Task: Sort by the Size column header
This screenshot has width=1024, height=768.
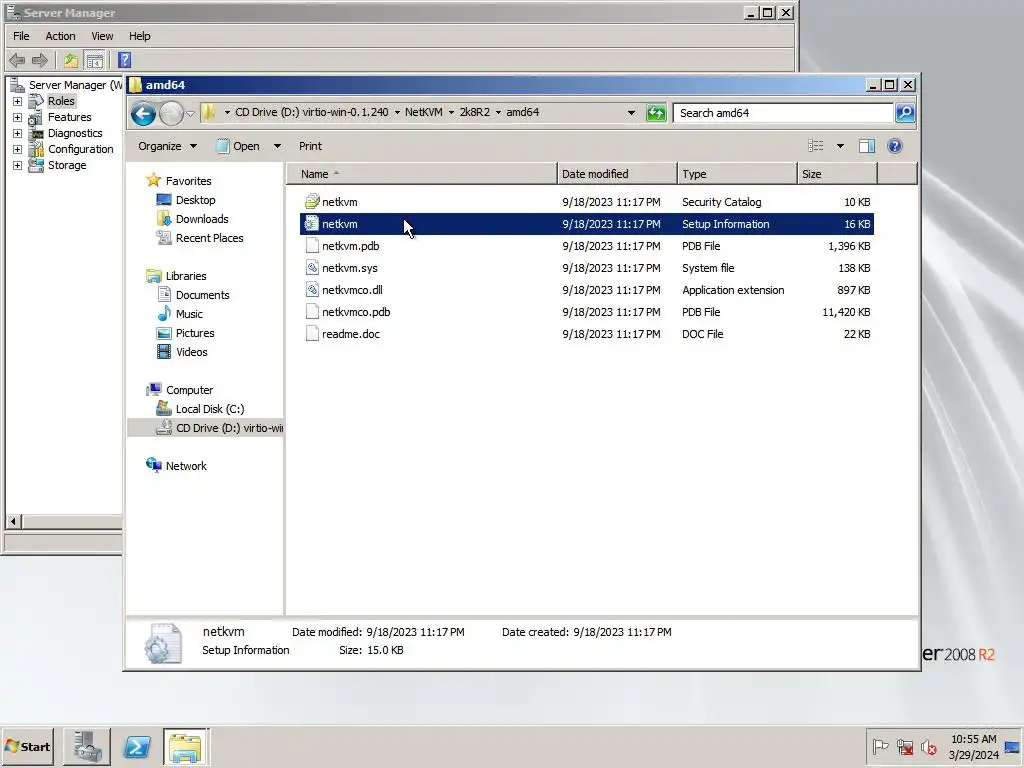Action: coord(837,174)
